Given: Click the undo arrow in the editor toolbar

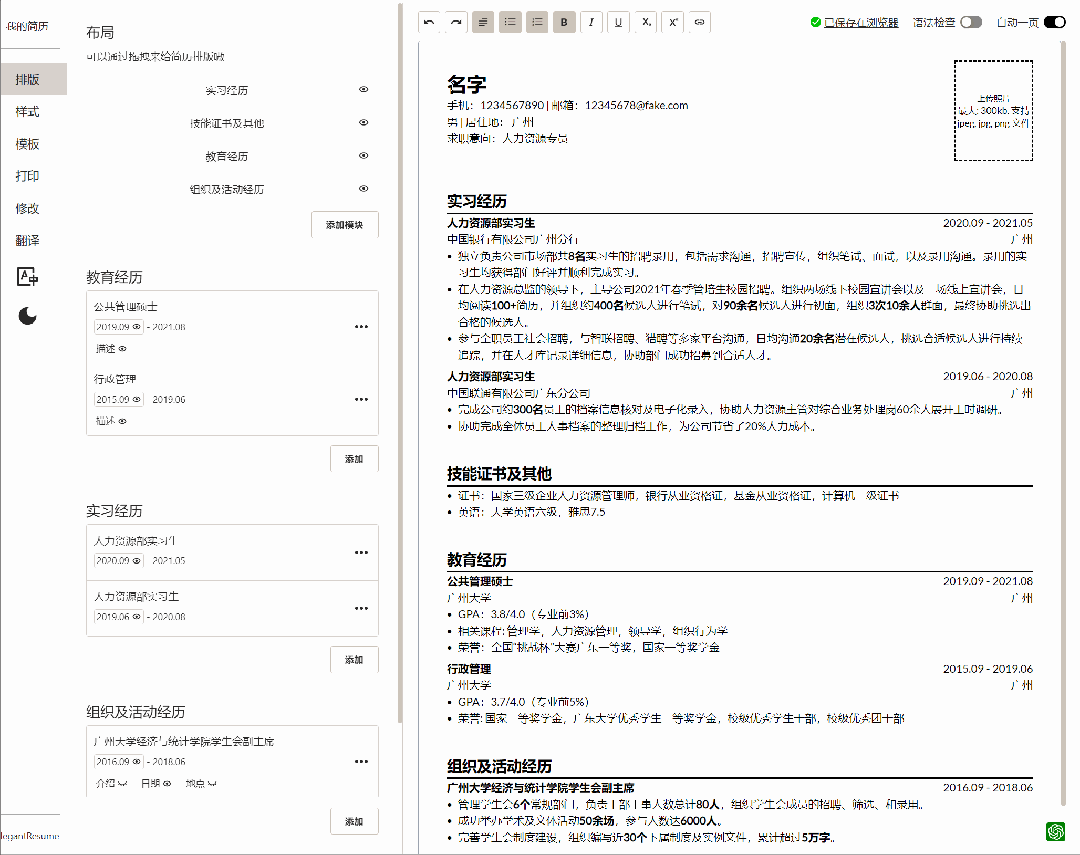Looking at the screenshot, I should tap(429, 21).
